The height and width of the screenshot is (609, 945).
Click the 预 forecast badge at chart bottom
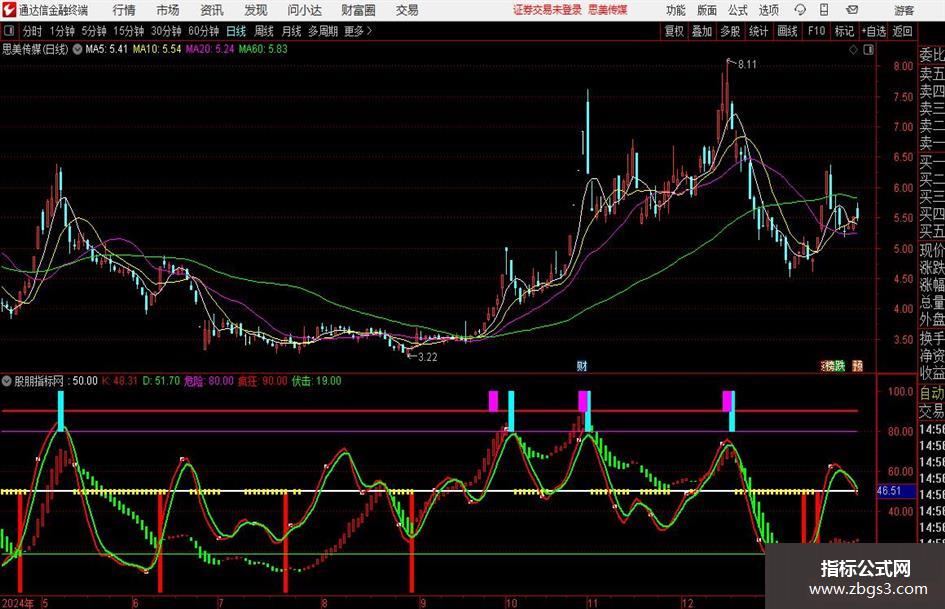click(858, 365)
